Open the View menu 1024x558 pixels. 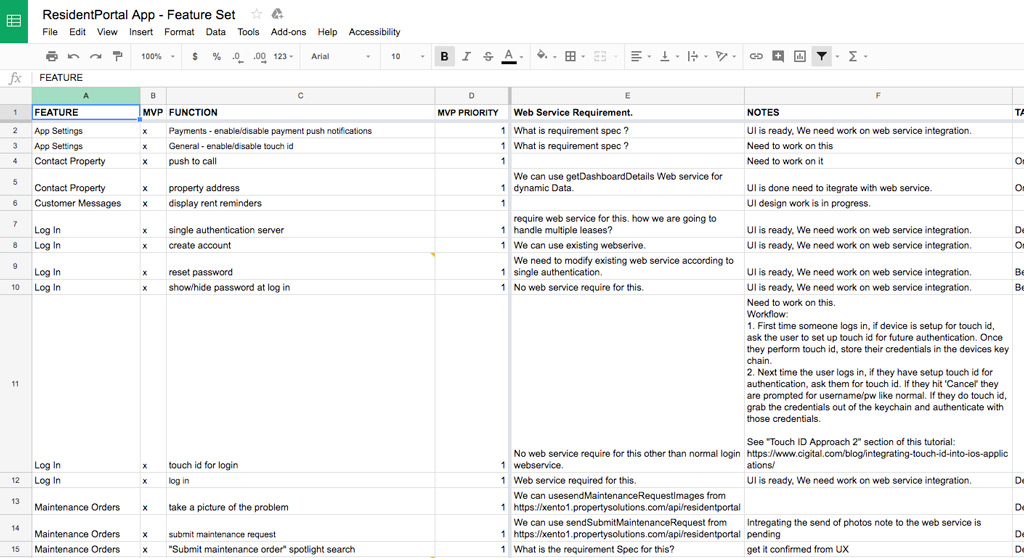pos(107,32)
